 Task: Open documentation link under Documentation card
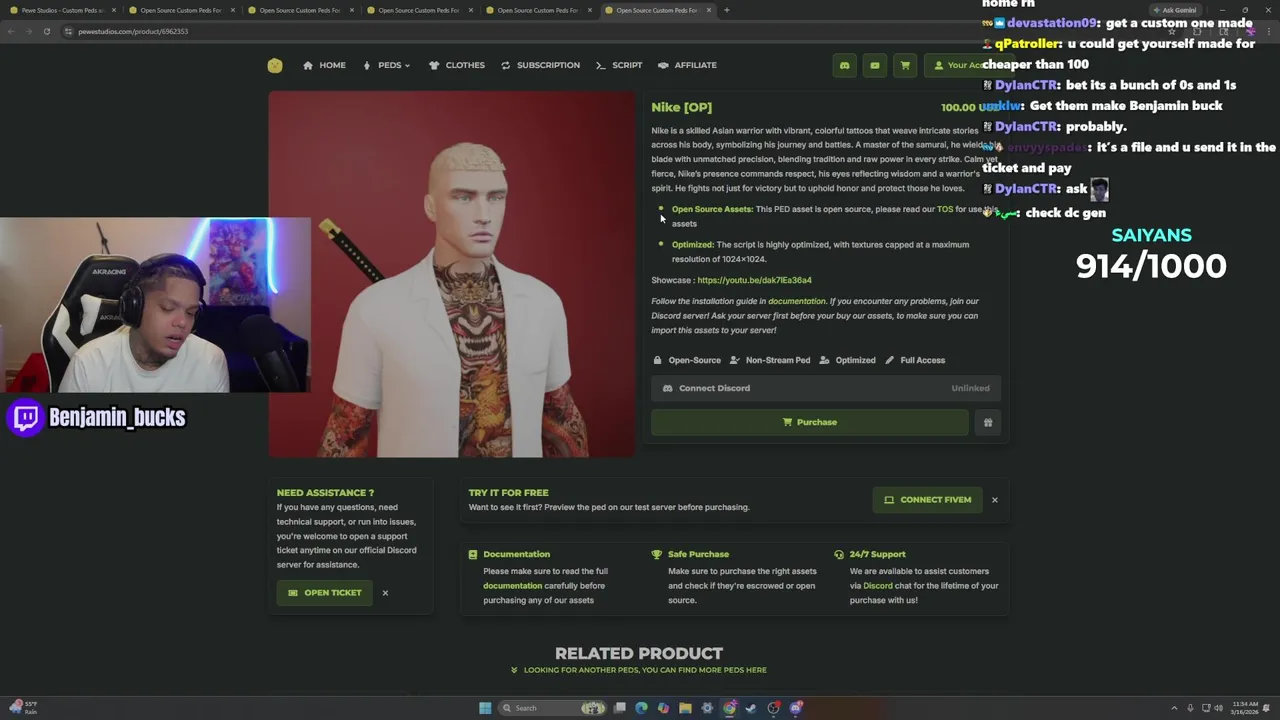[x=512, y=586]
